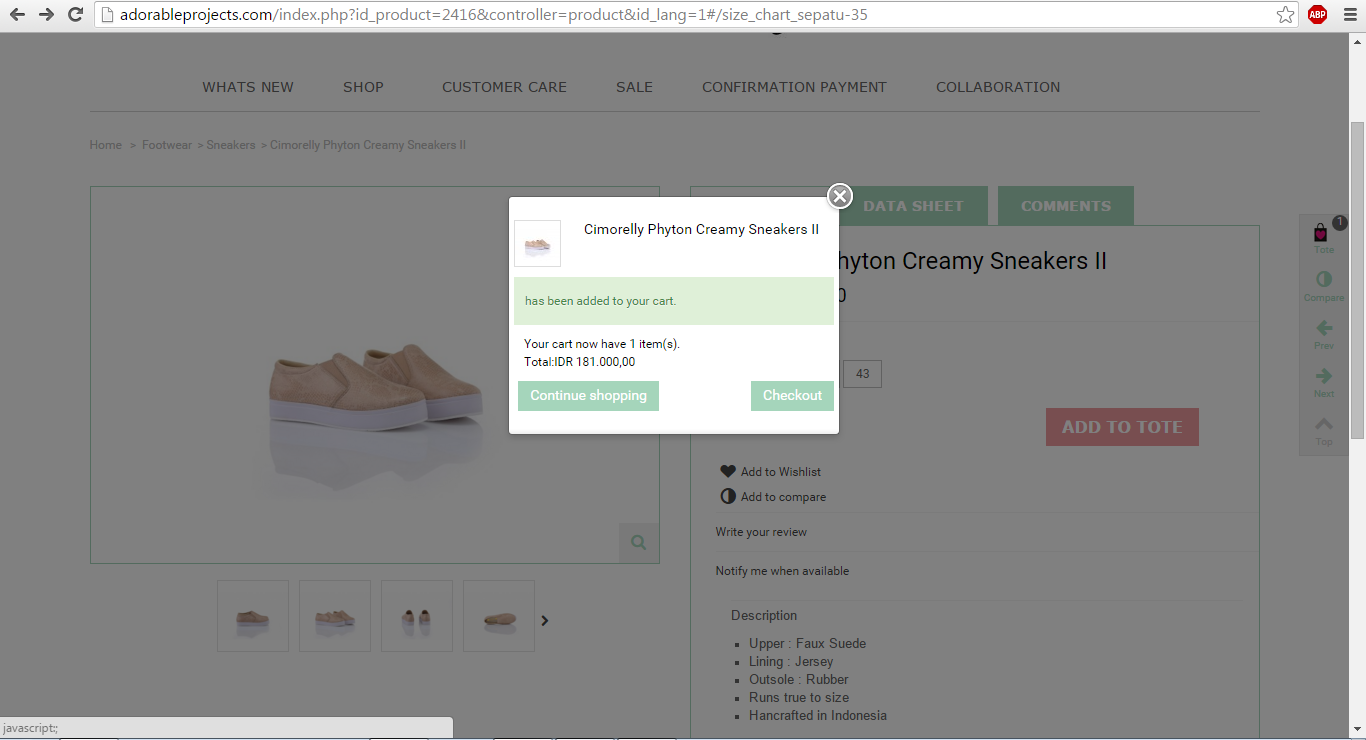
Task: Open CONFIRMATION PAYMENT page
Action: coord(794,87)
